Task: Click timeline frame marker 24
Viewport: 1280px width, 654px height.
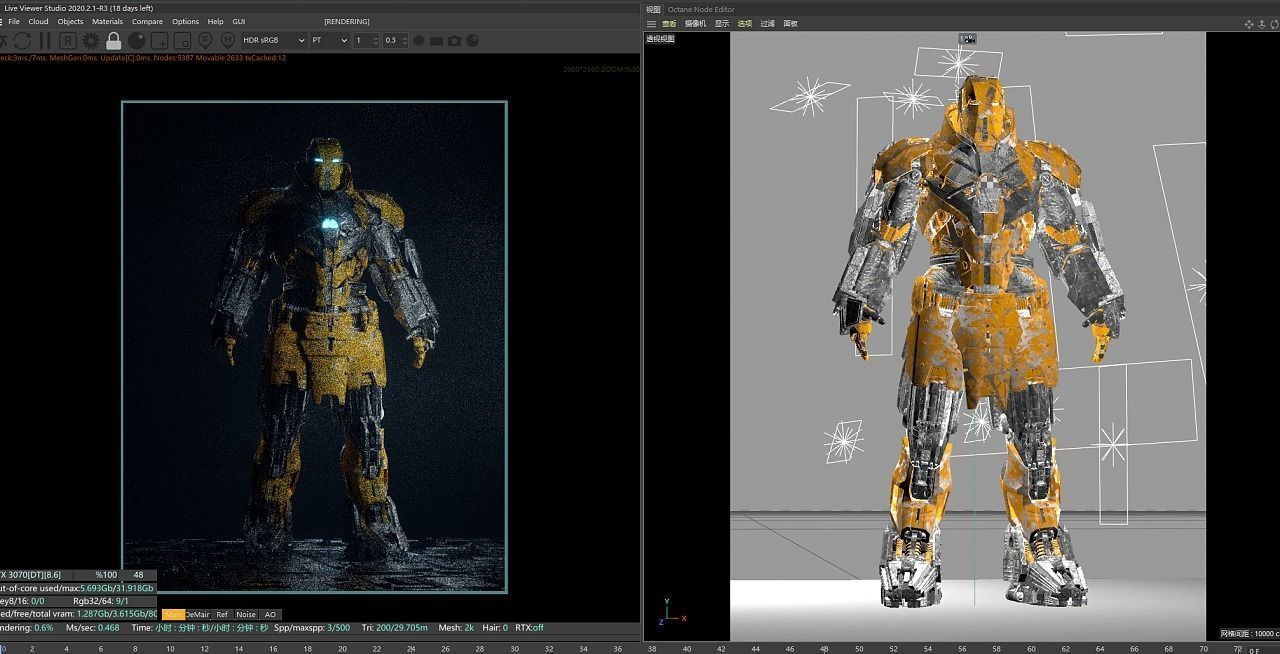Action: pyautogui.click(x=411, y=649)
